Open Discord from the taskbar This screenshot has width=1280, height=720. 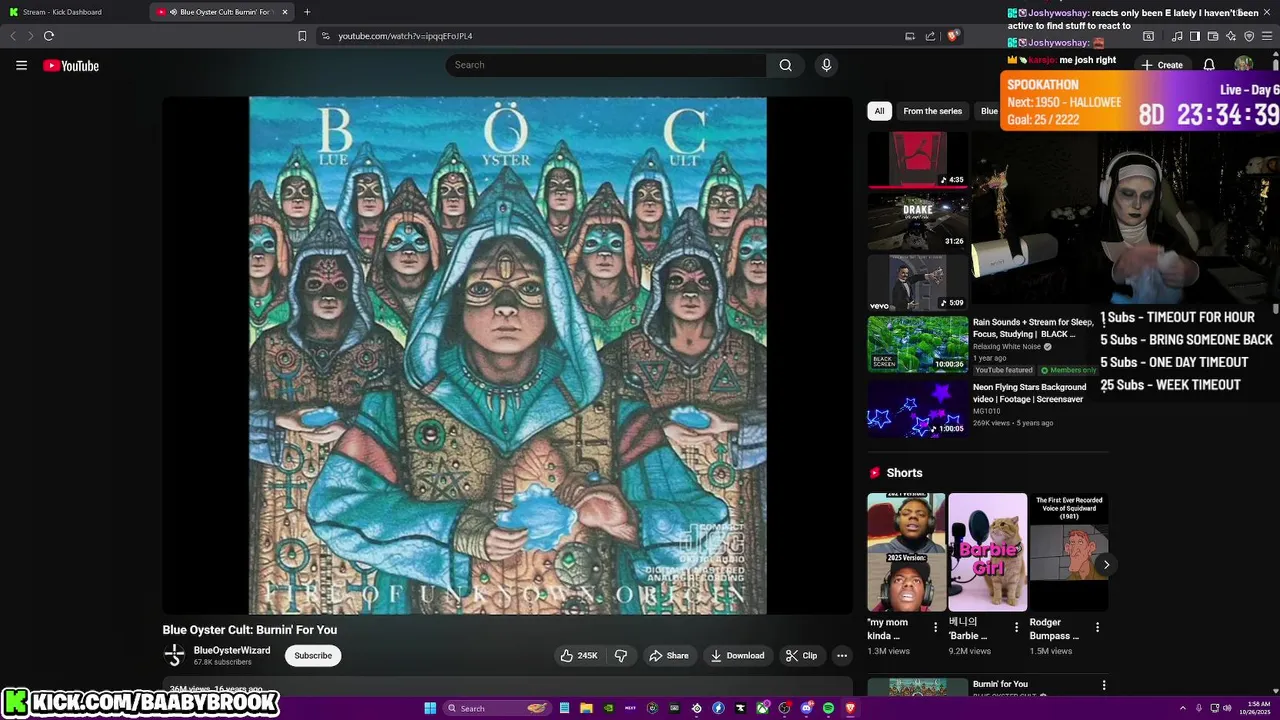(806, 708)
